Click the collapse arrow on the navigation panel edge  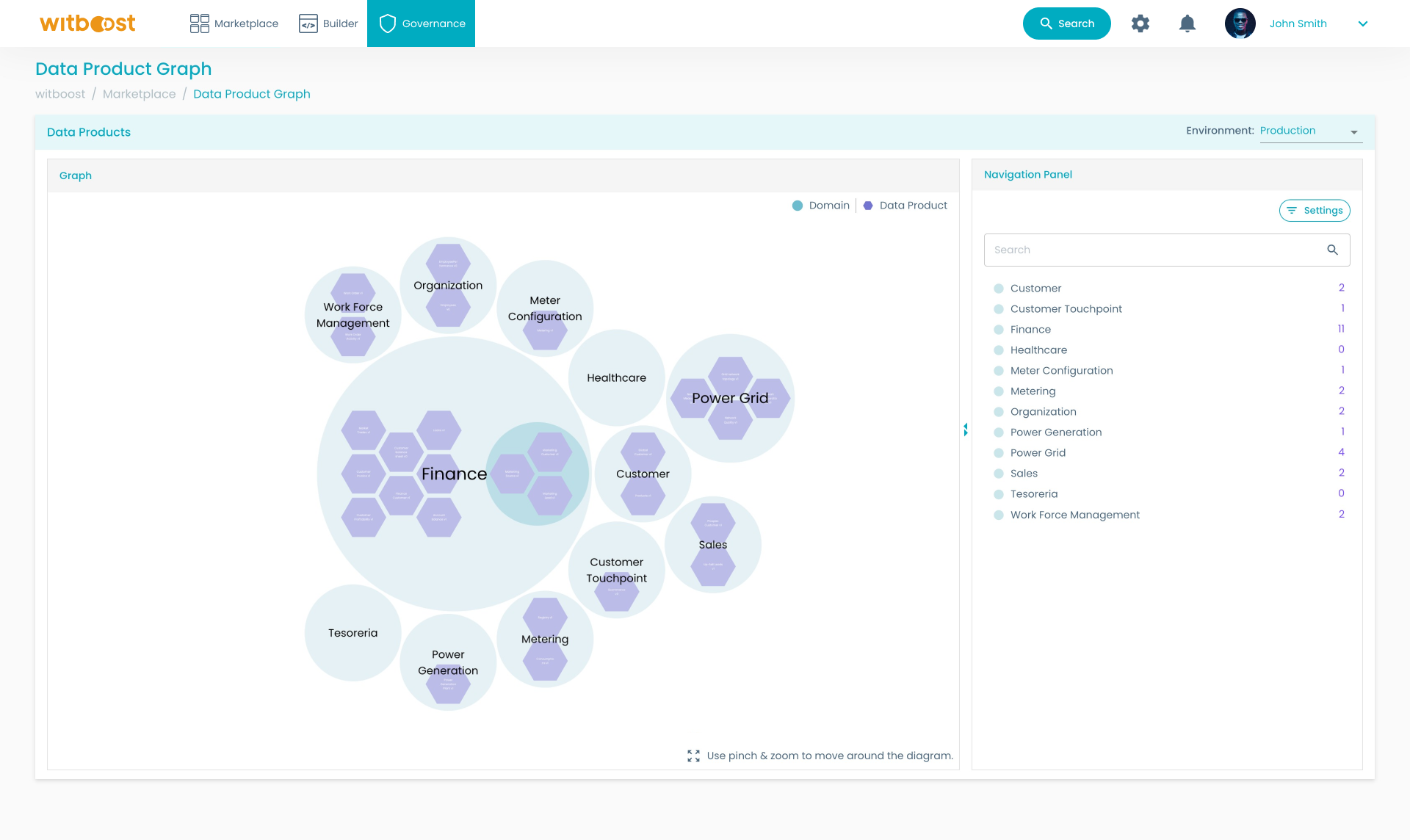tap(965, 430)
